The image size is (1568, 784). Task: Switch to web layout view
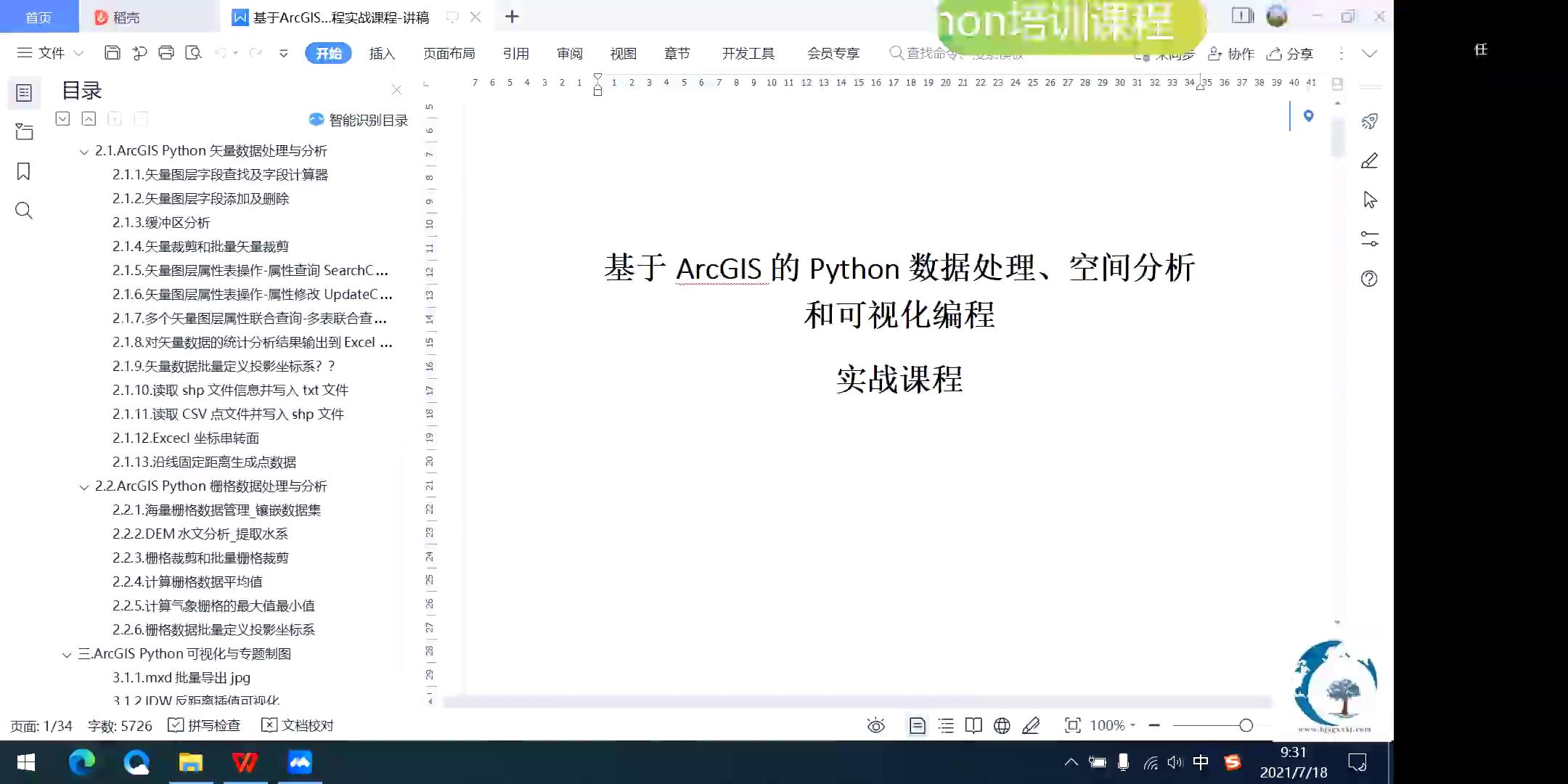(x=1002, y=725)
